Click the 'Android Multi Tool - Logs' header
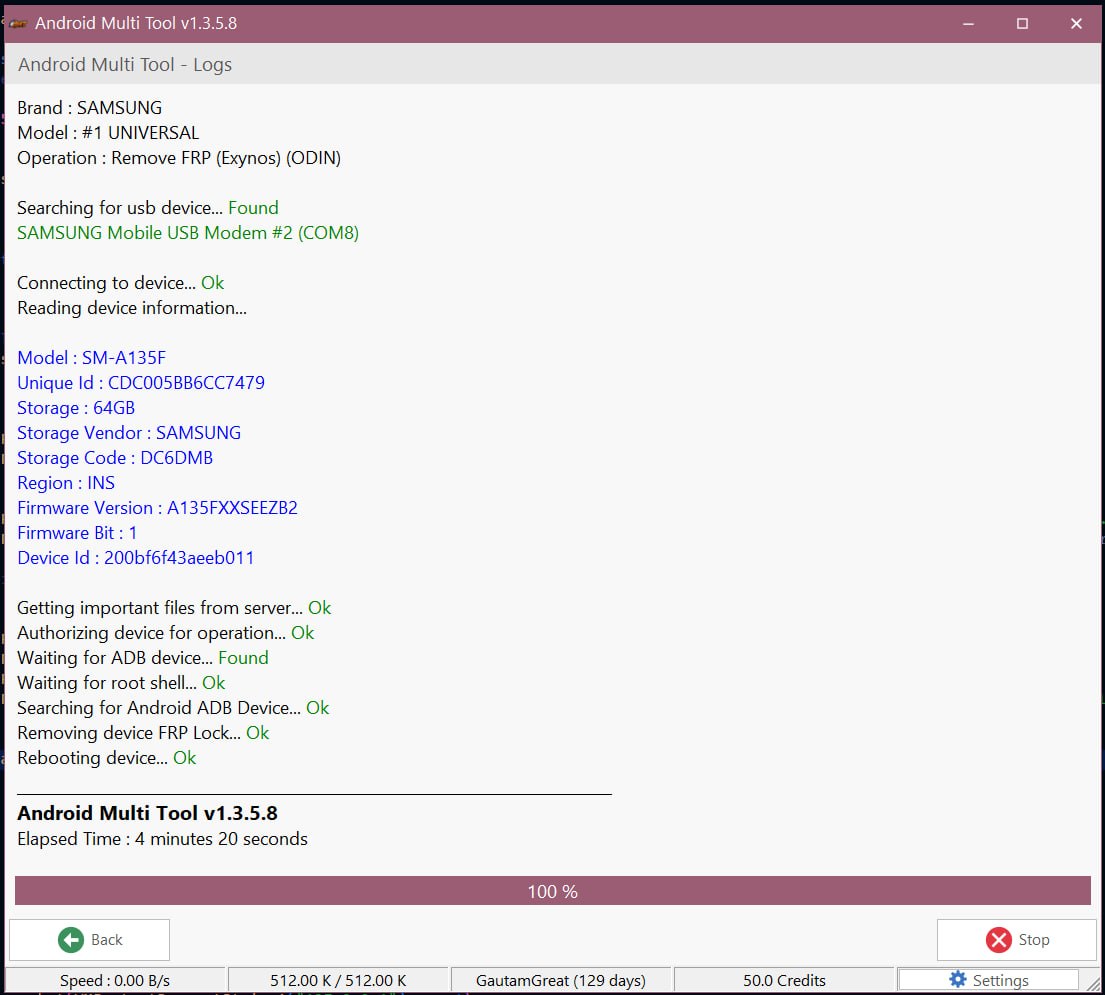1105x995 pixels. pyautogui.click(x=125, y=64)
